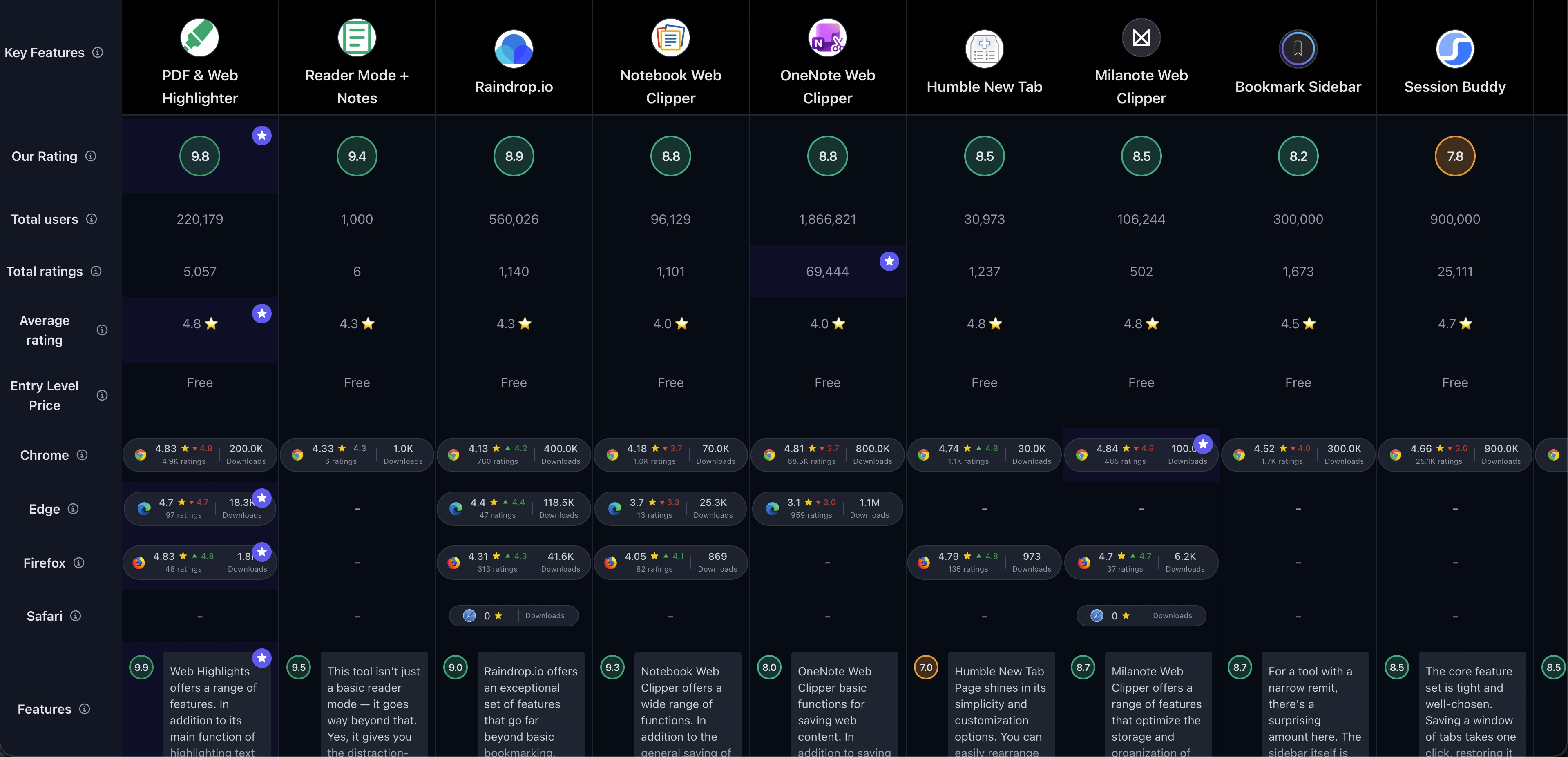
Task: Click the Raindrop.io logo icon
Action: click(514, 49)
